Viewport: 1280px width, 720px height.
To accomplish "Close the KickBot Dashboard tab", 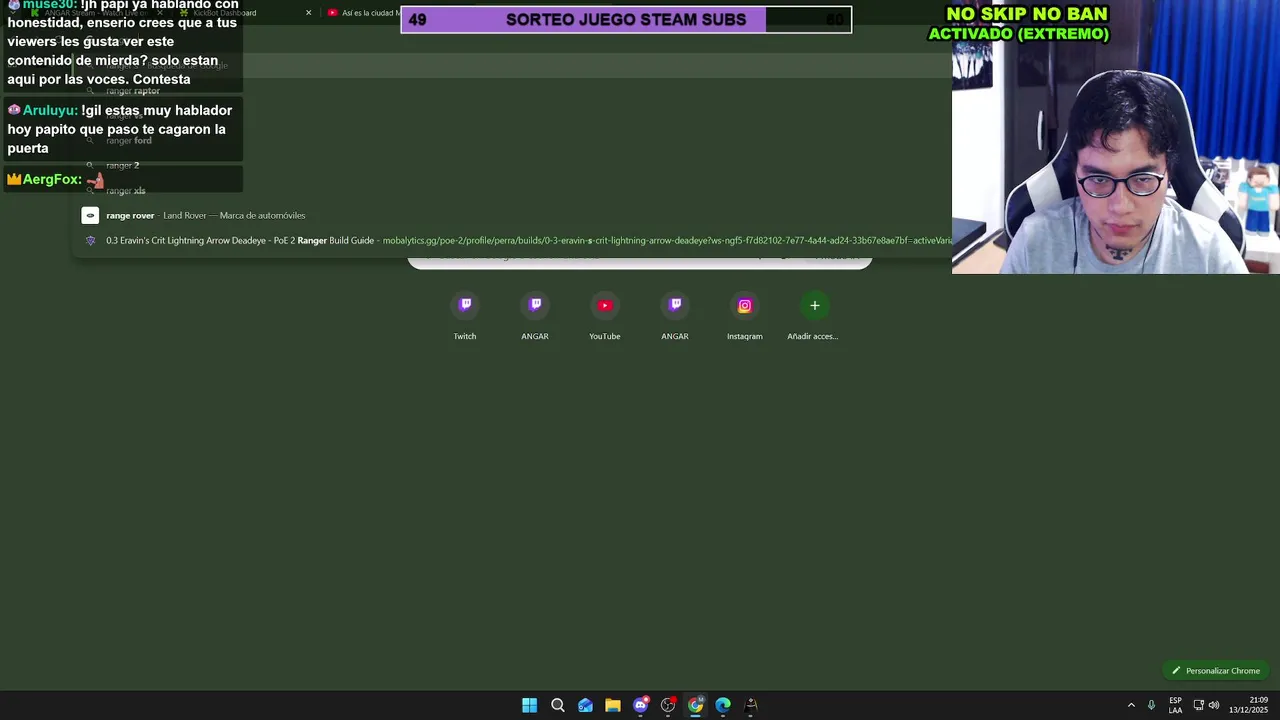I will pyautogui.click(x=308, y=13).
